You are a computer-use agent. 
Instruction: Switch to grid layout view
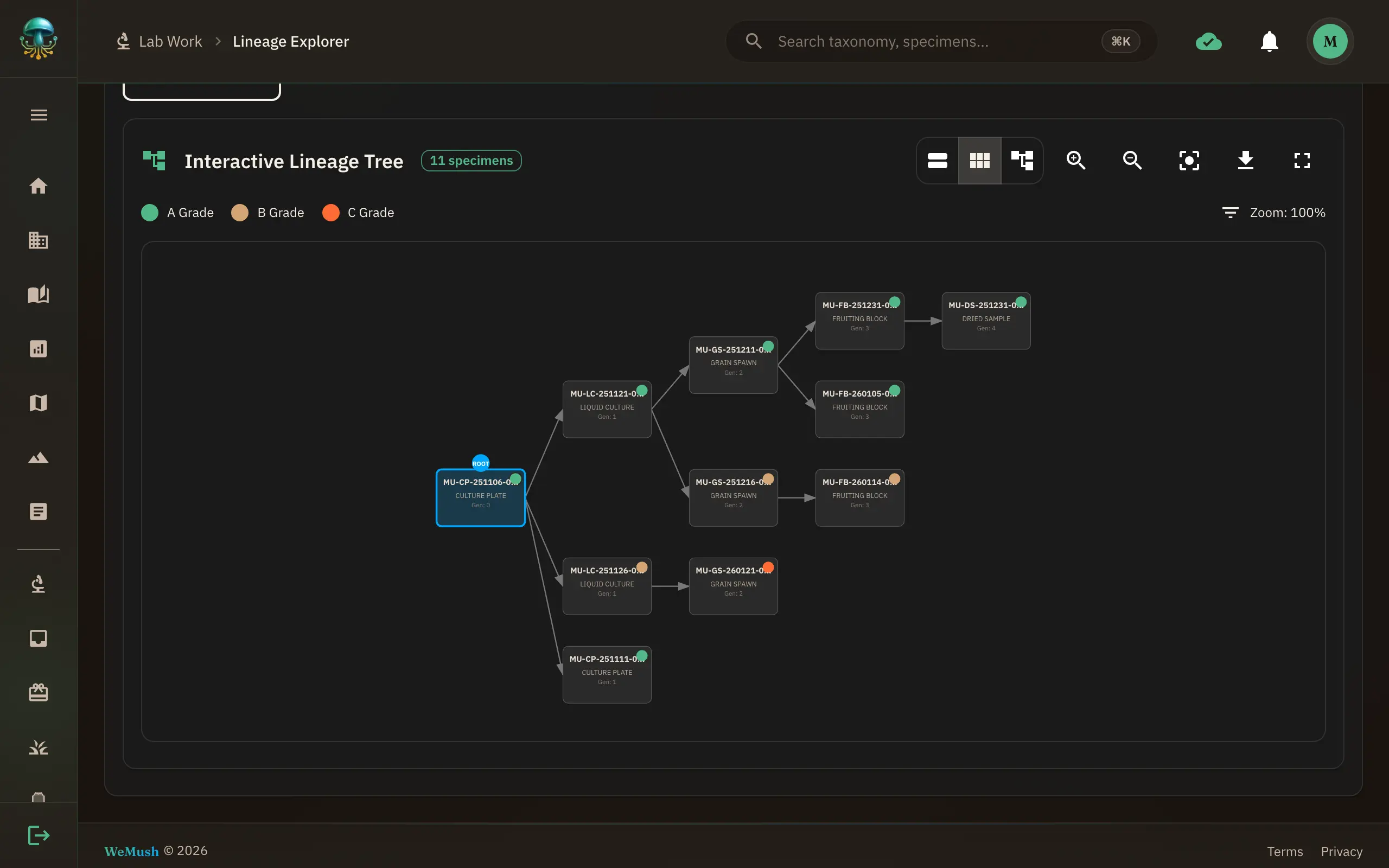coord(980,160)
